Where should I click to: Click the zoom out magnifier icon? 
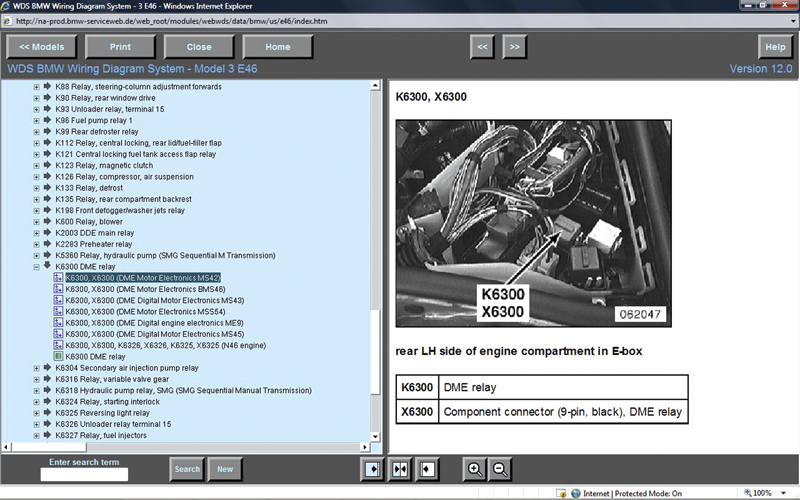pyautogui.click(x=500, y=469)
